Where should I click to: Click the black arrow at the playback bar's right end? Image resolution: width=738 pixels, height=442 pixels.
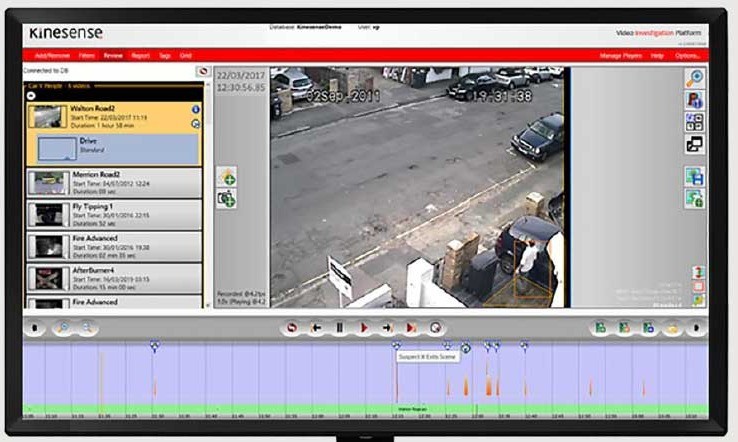coord(697,328)
